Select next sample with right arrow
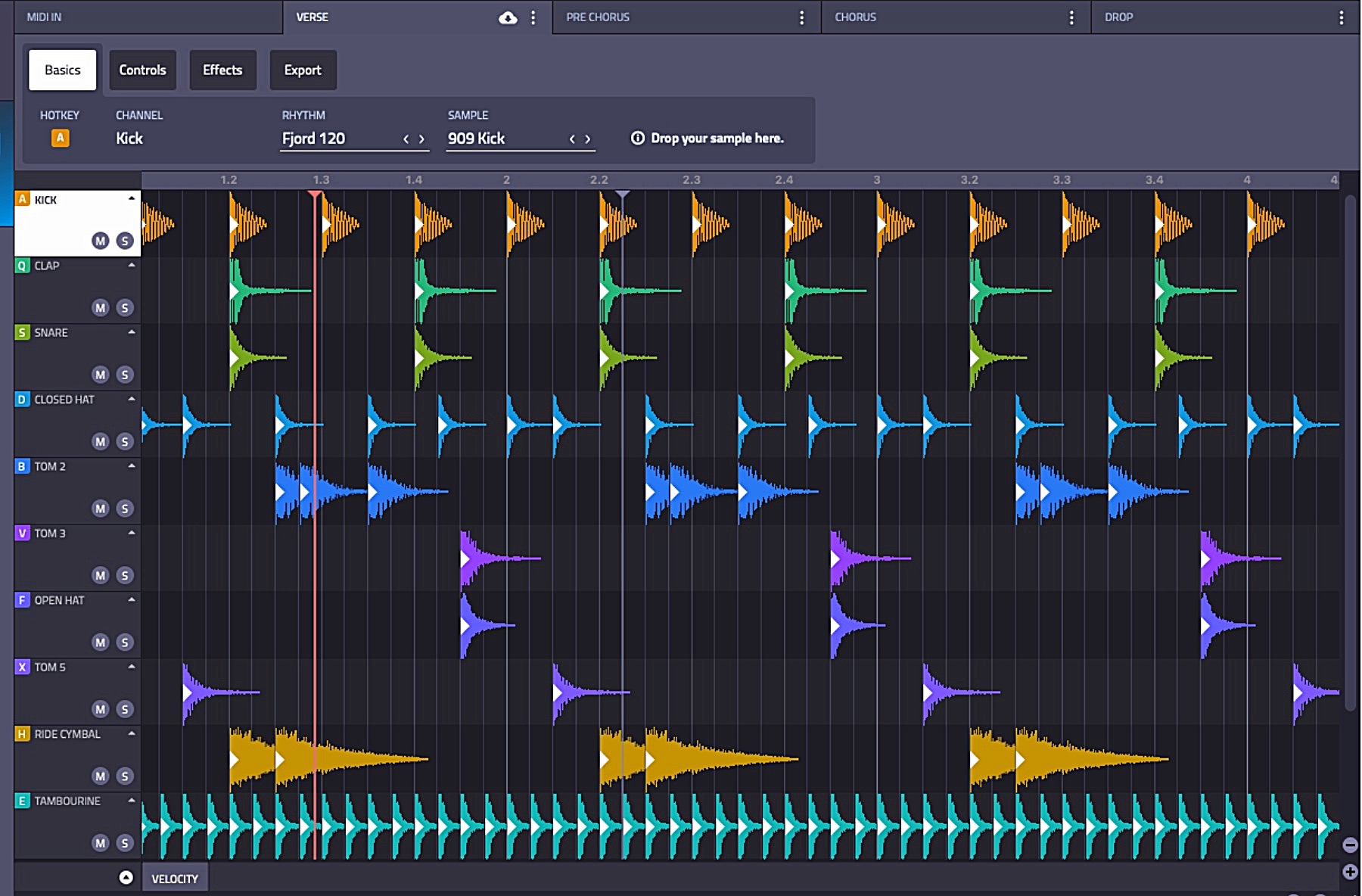Viewport: 1362px width, 896px height. (587, 138)
